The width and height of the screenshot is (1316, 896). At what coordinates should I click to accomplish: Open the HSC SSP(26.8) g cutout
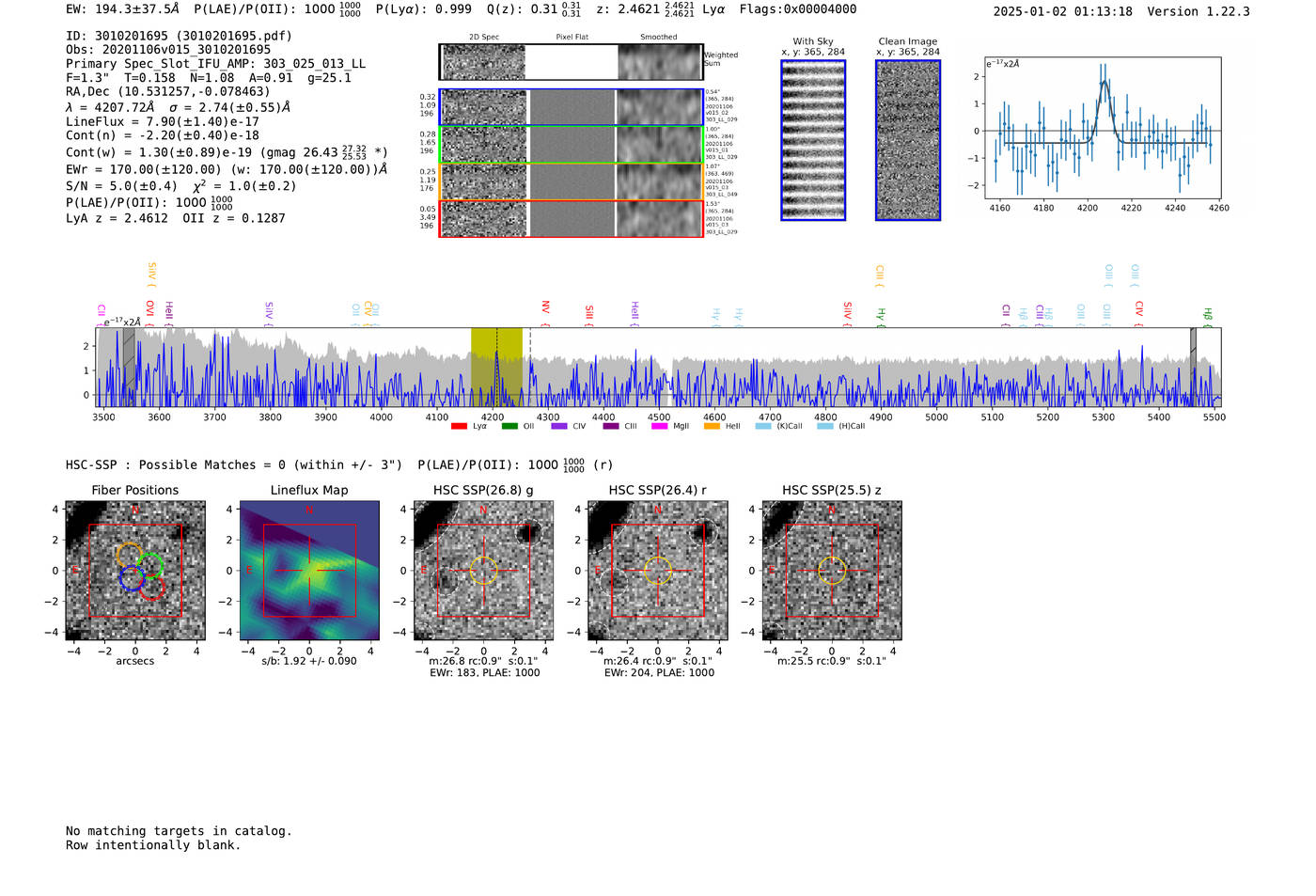483,571
